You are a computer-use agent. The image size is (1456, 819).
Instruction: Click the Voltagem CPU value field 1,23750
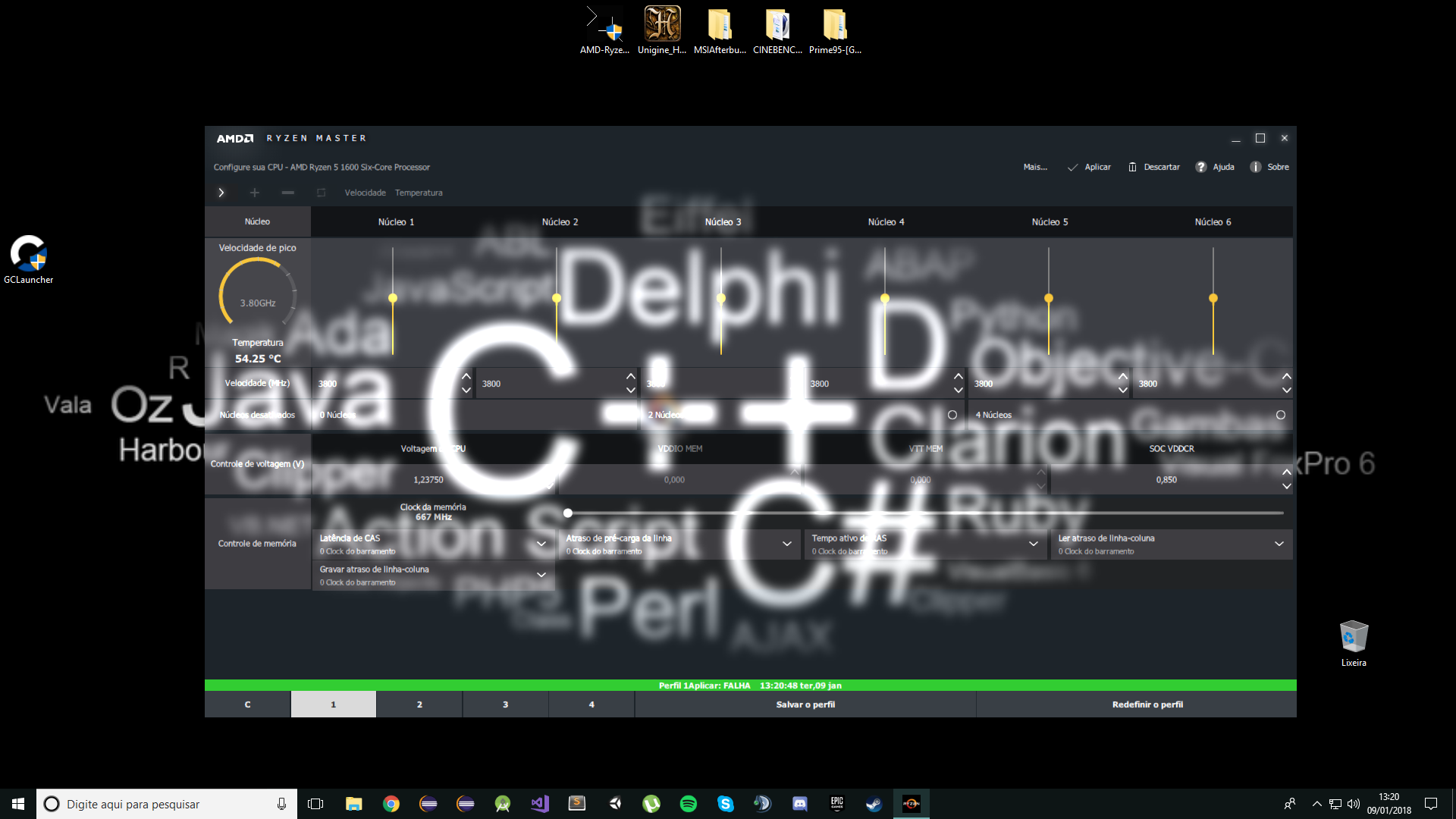click(x=428, y=480)
